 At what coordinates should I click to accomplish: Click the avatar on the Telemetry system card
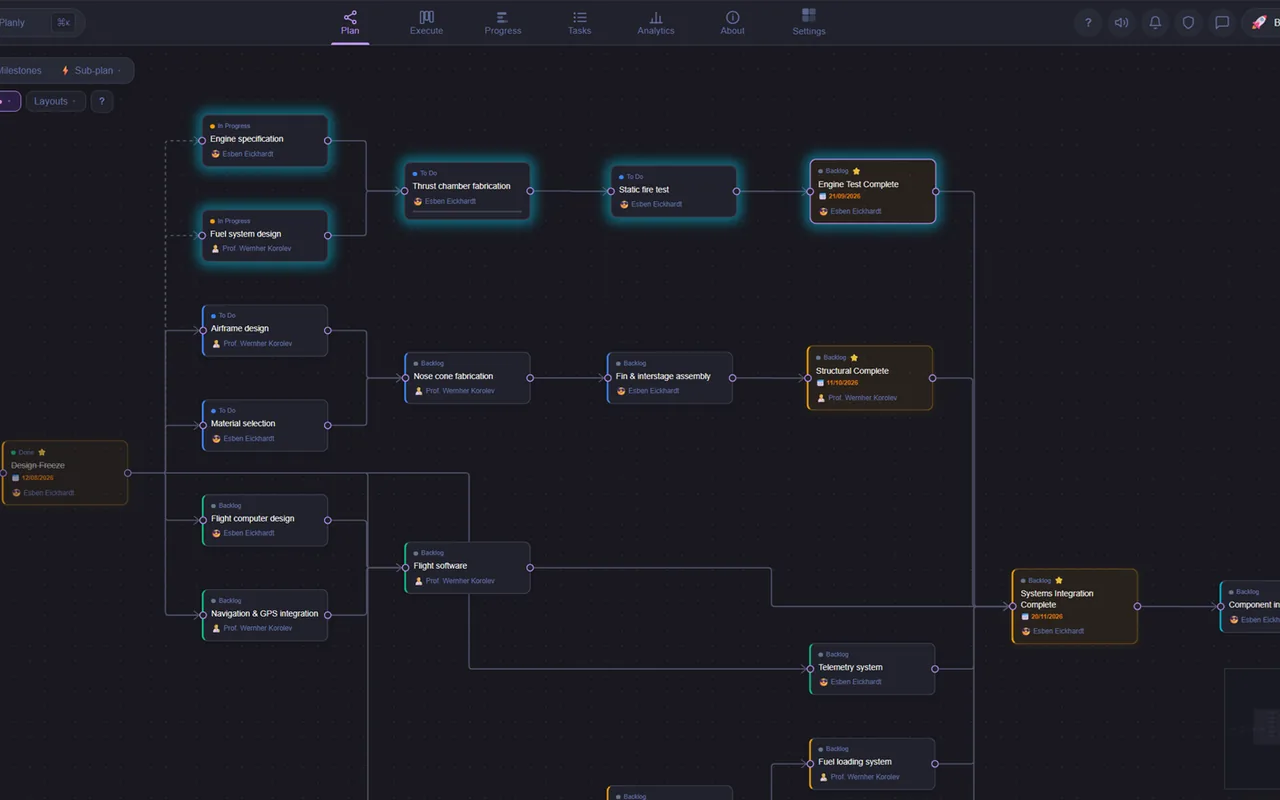824,682
